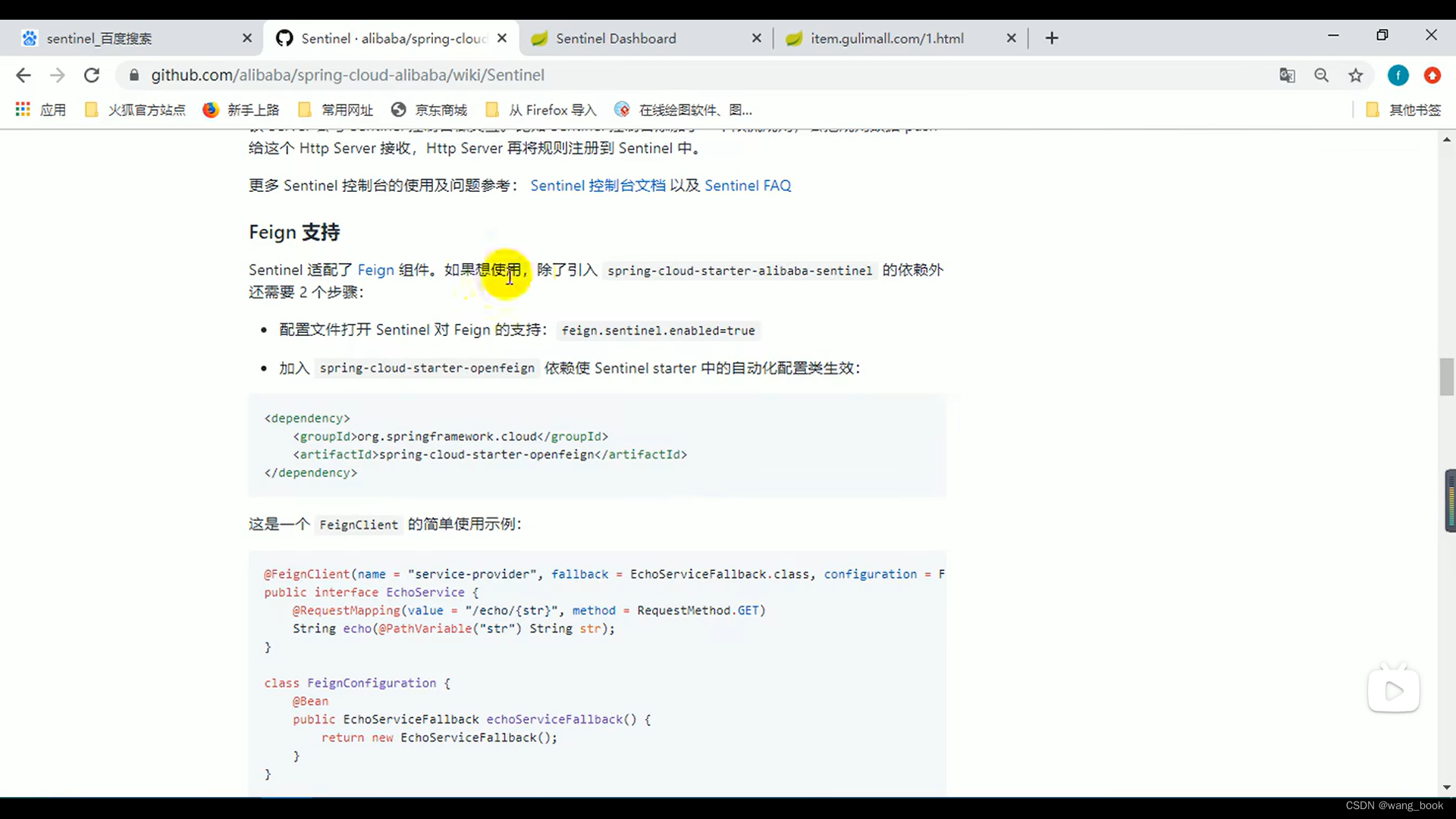Image resolution: width=1456 pixels, height=819 pixels.
Task: Click the blue profile avatar icon
Action: 1398,75
